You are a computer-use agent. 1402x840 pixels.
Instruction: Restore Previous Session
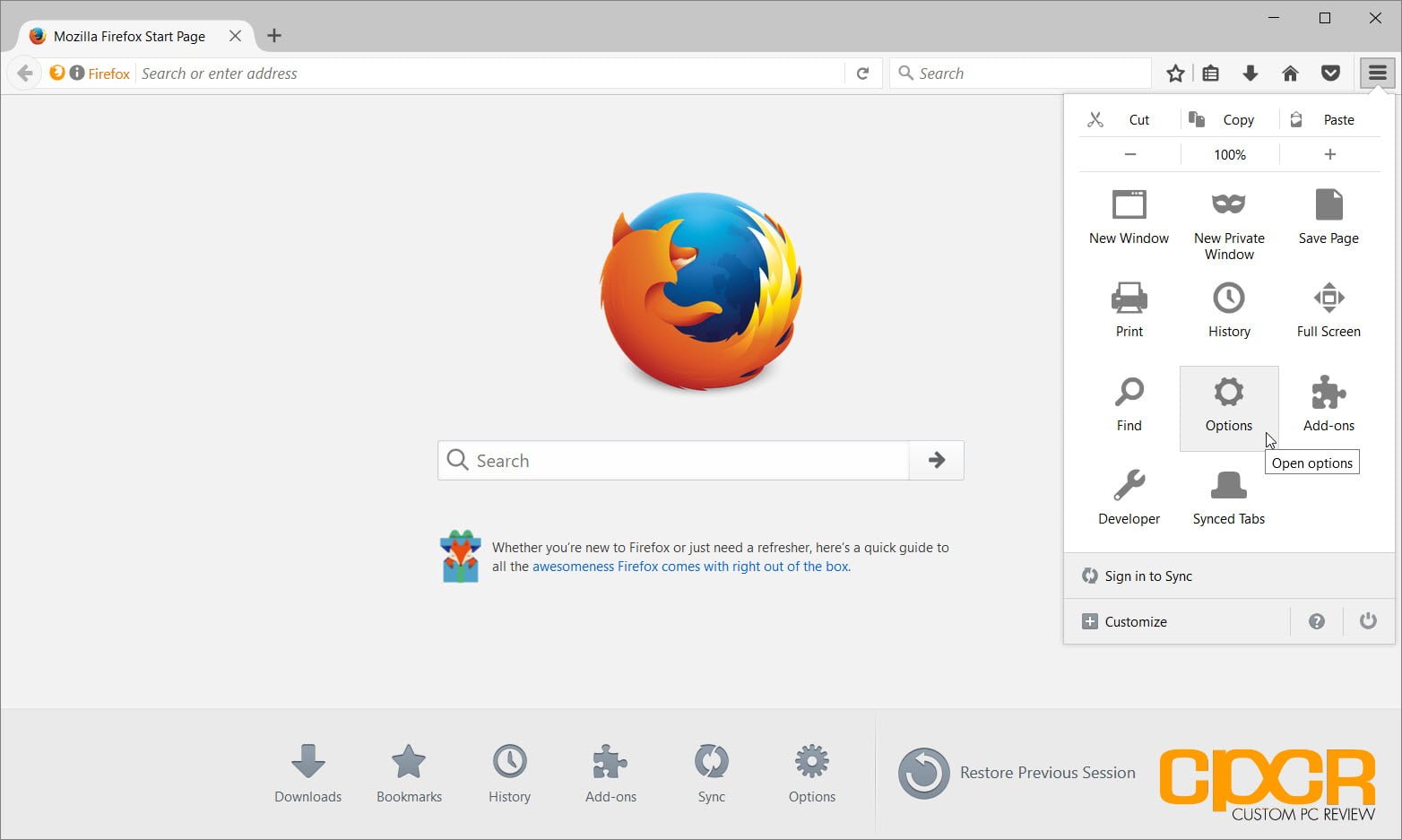pyautogui.click(x=1017, y=773)
